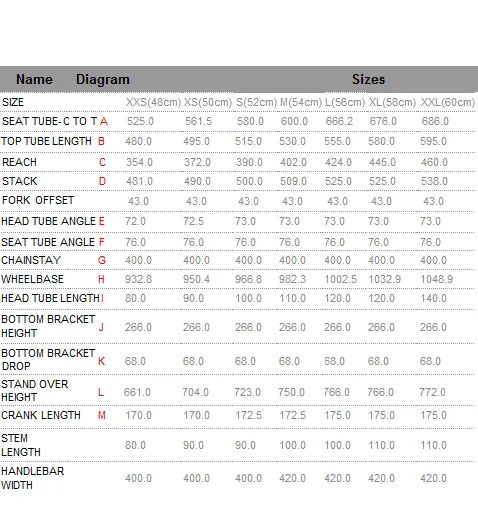The width and height of the screenshot is (478, 520).
Task: Click the 72.5 head tube angle value
Action: (x=194, y=221)
